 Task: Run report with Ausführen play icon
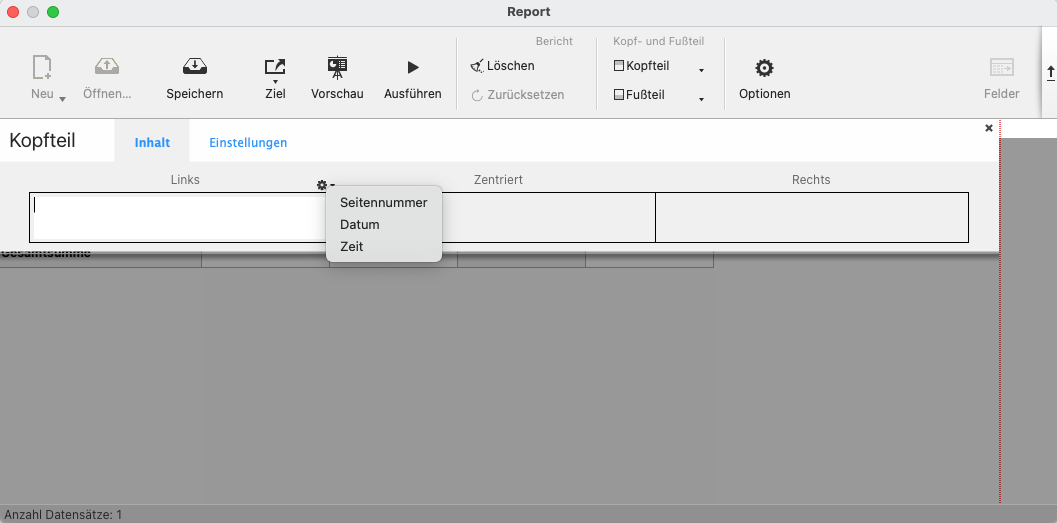(x=412, y=67)
